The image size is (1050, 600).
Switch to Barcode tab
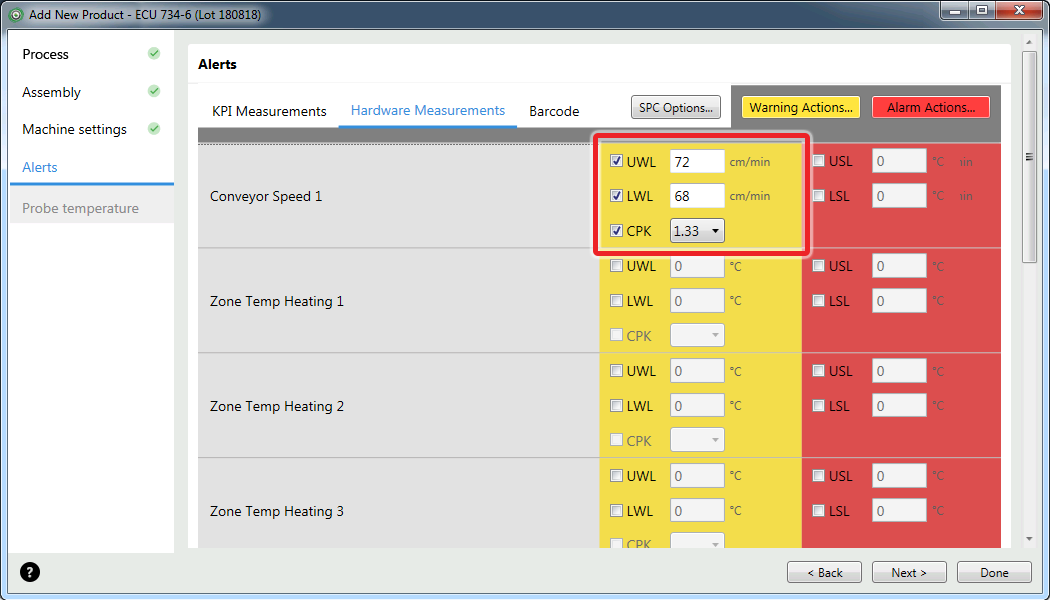[554, 111]
